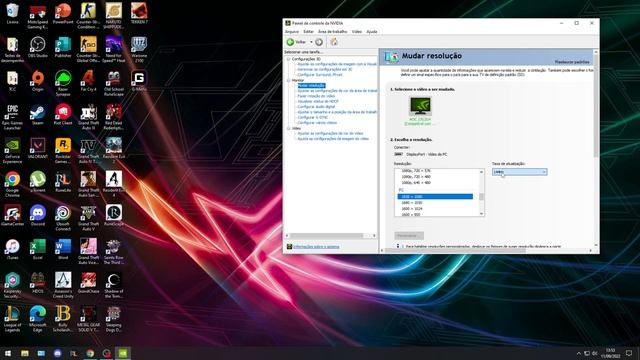
Task: Open the Word desktop icon
Action: pos(63,249)
